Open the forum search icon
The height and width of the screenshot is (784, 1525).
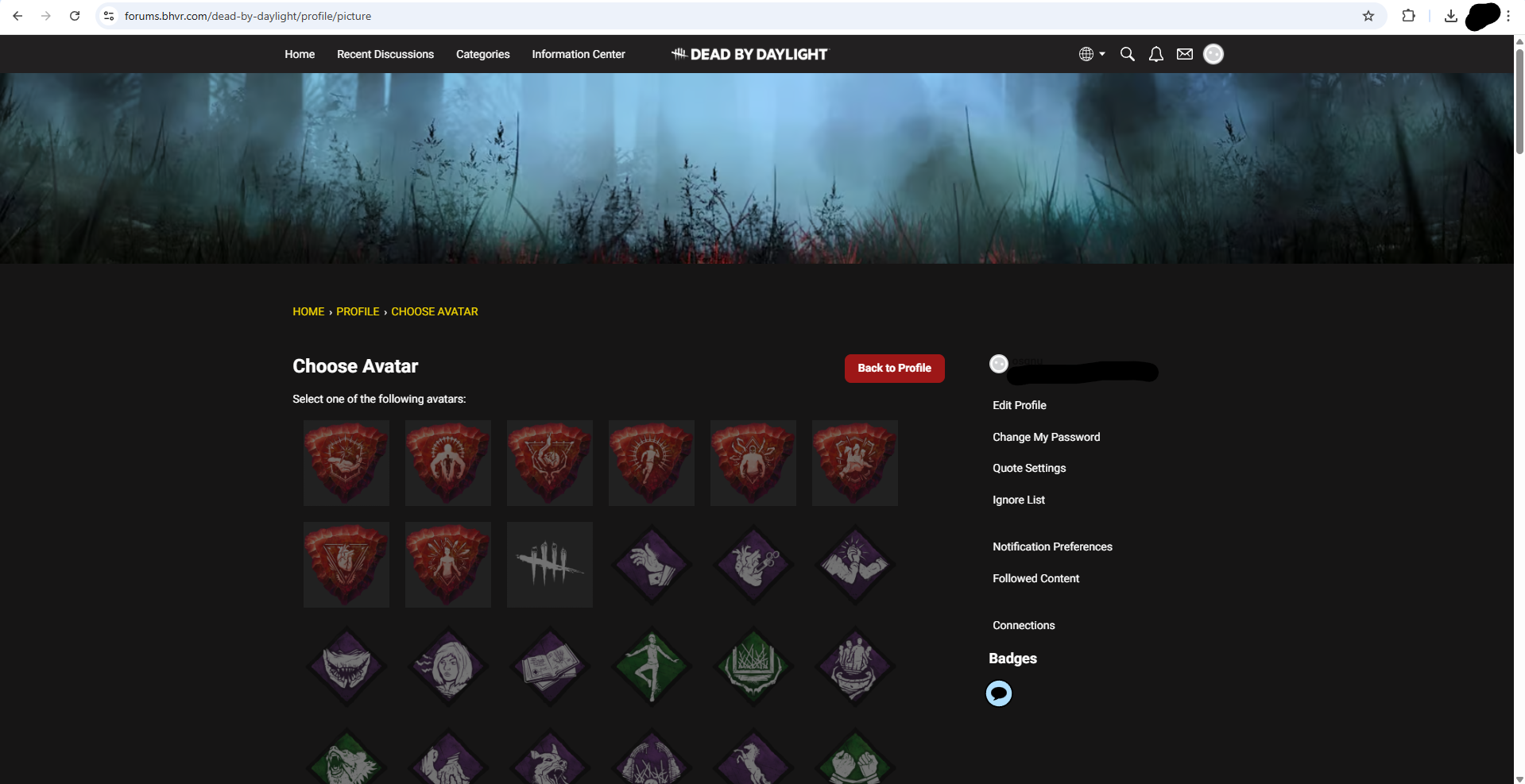click(1127, 54)
